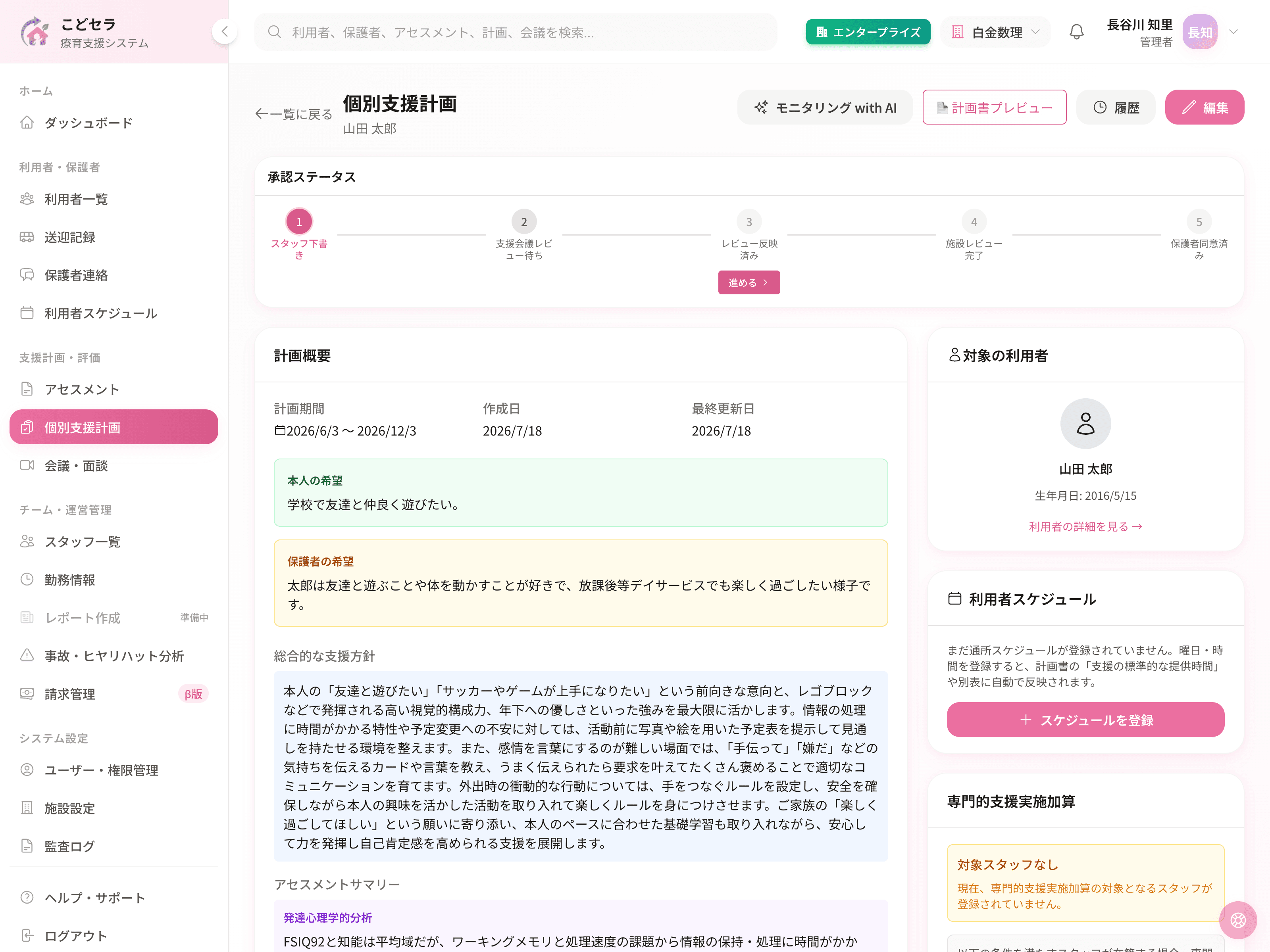The width and height of the screenshot is (1270, 952).
Task: Click the 請求管理 billing icon
Action: (x=27, y=694)
